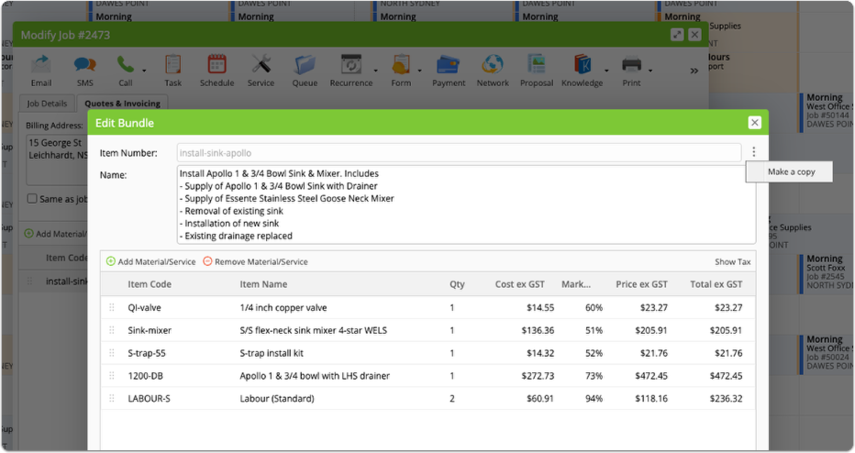The width and height of the screenshot is (855, 453).
Task: Click the Payment credit card icon
Action: pos(448,65)
